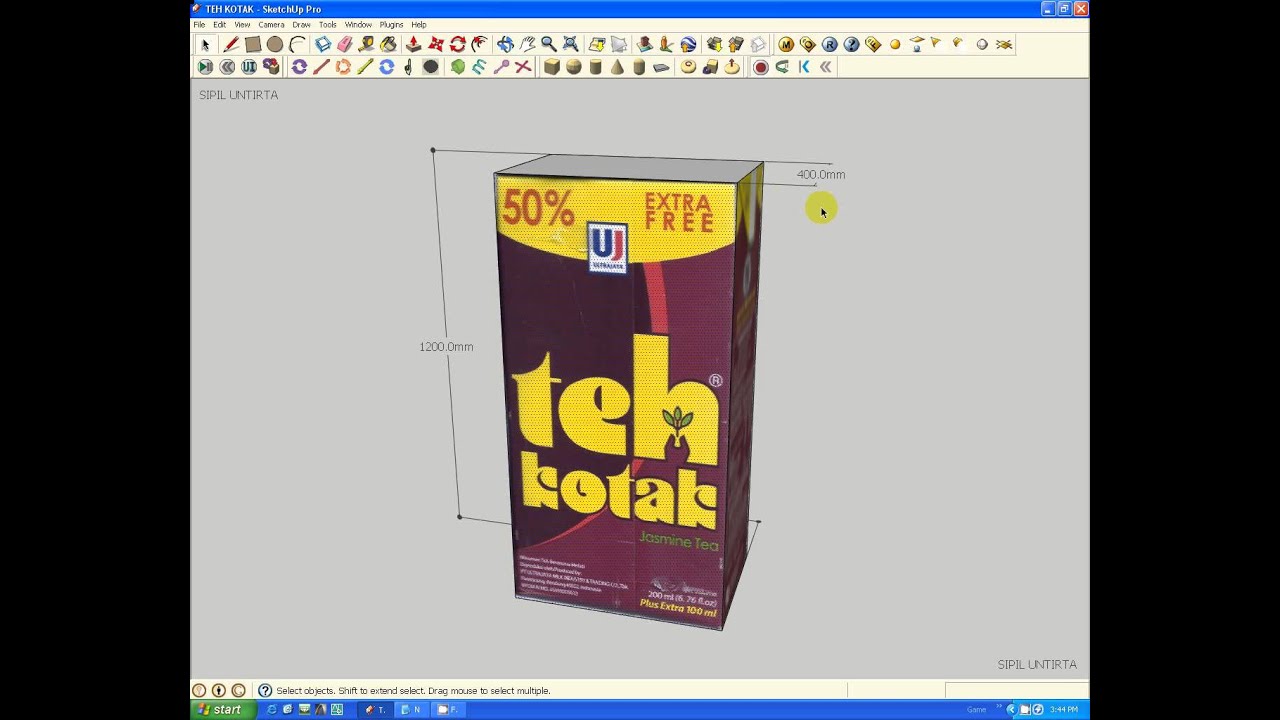The width and height of the screenshot is (1280, 720).
Task: Click the red X plugin icon
Action: pos(523,67)
